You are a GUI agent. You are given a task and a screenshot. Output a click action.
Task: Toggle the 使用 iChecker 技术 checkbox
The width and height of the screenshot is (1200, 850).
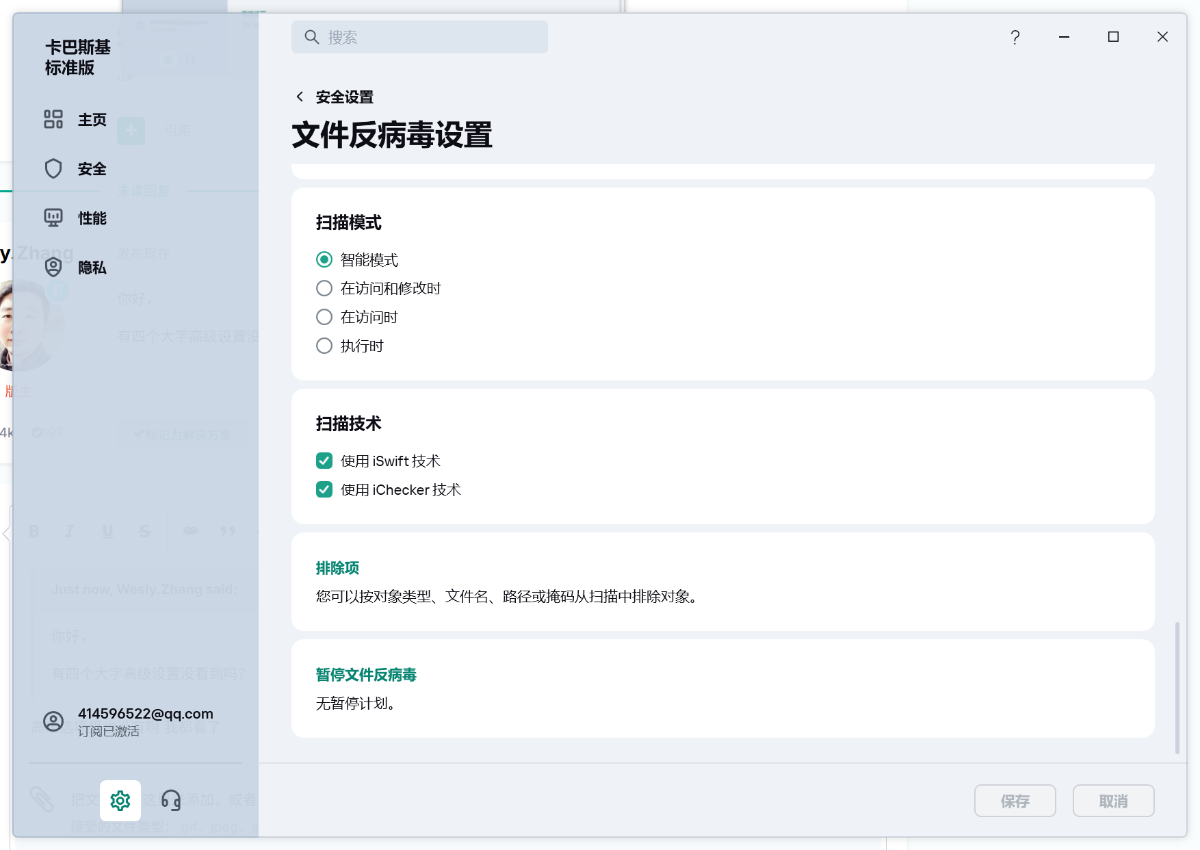324,490
